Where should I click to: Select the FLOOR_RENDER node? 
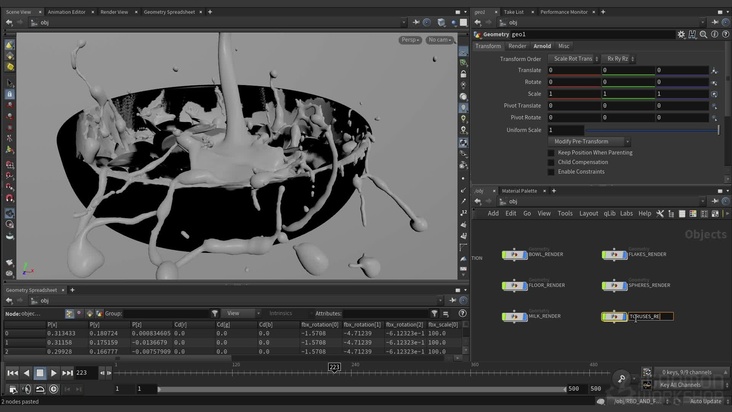[x=514, y=286]
